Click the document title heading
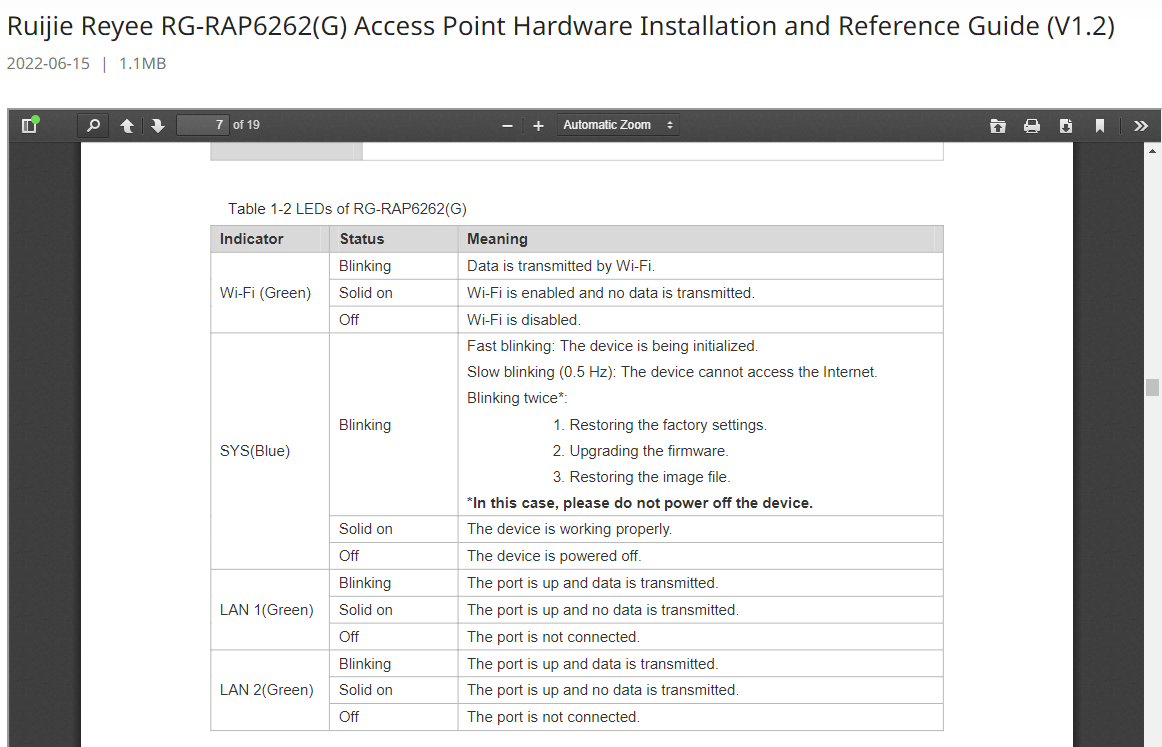The width and height of the screenshot is (1162, 747). coord(560,26)
